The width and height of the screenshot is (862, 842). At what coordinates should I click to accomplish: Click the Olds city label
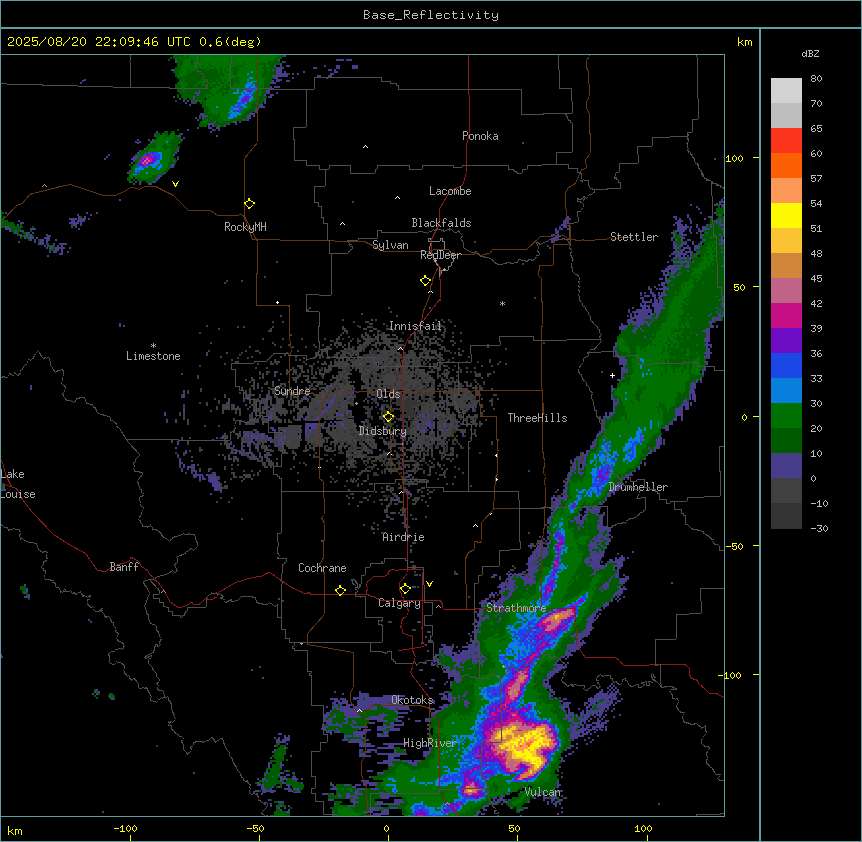tap(388, 394)
